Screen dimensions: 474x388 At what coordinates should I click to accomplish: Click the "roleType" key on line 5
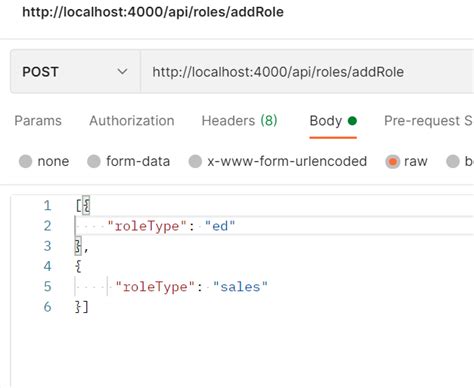pyautogui.click(x=155, y=287)
